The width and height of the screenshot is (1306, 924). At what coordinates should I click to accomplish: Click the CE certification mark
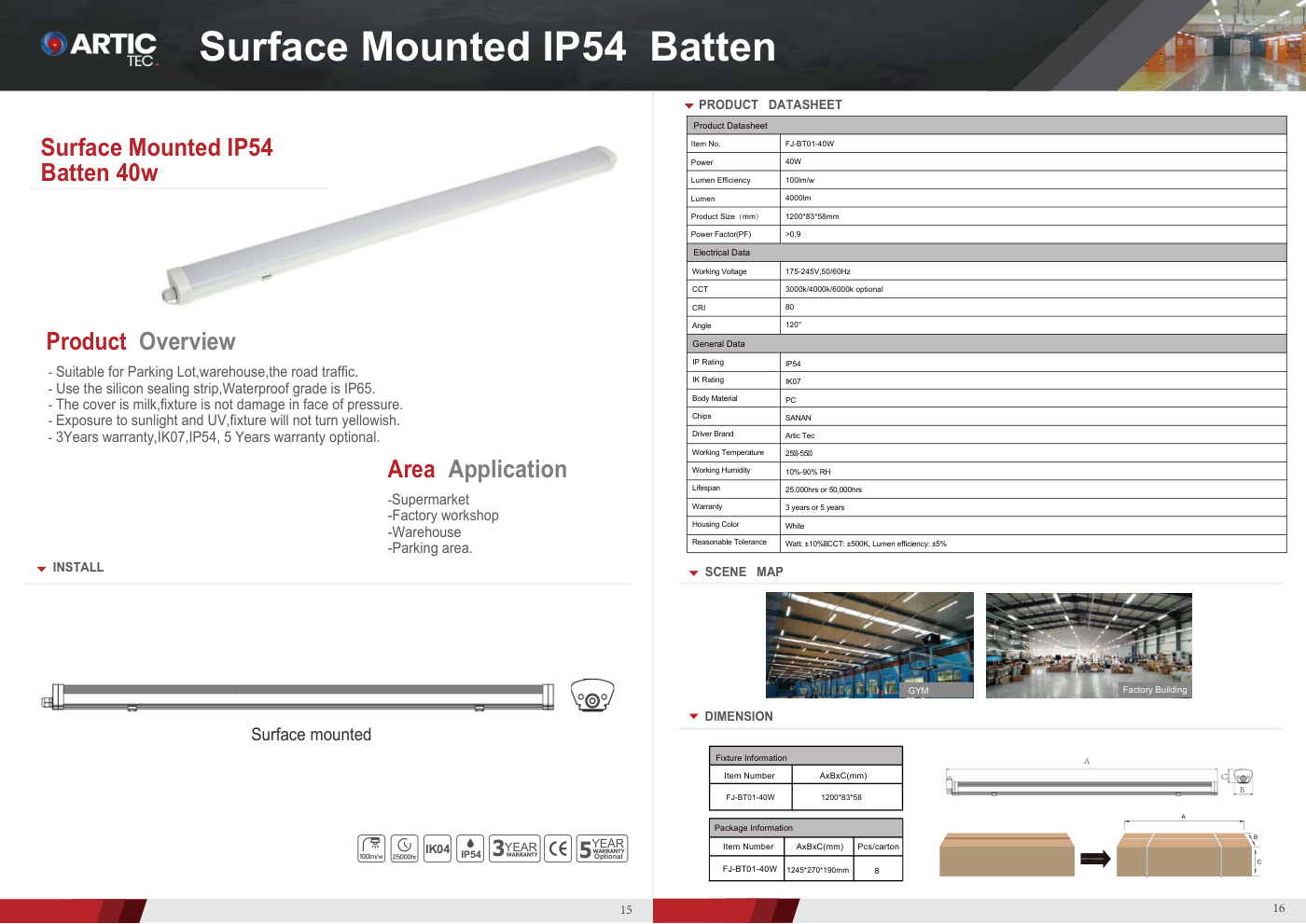558,848
